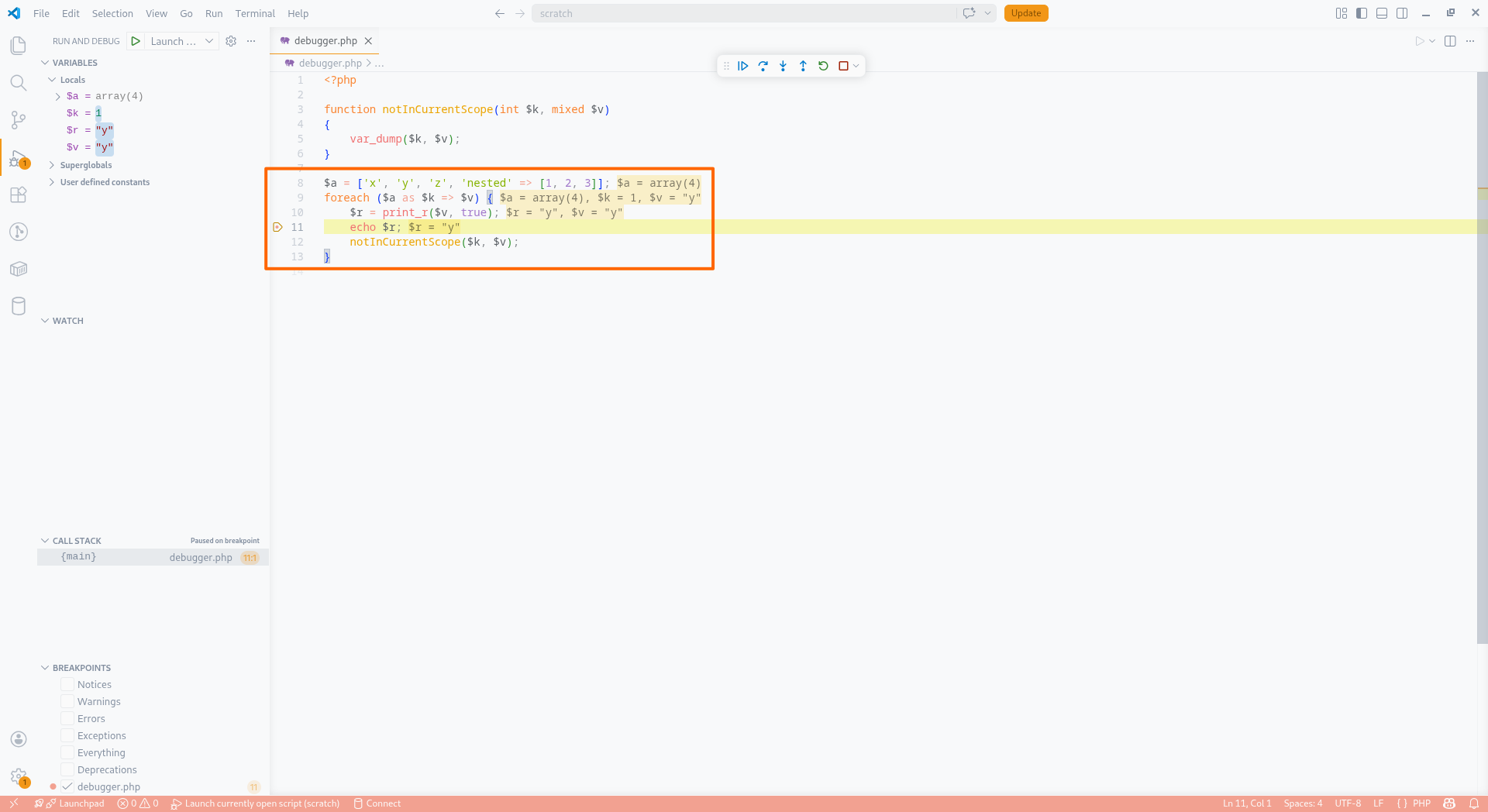Toggle the Errors breakpoint checkbox
The height and width of the screenshot is (812, 1488).
[x=67, y=718]
